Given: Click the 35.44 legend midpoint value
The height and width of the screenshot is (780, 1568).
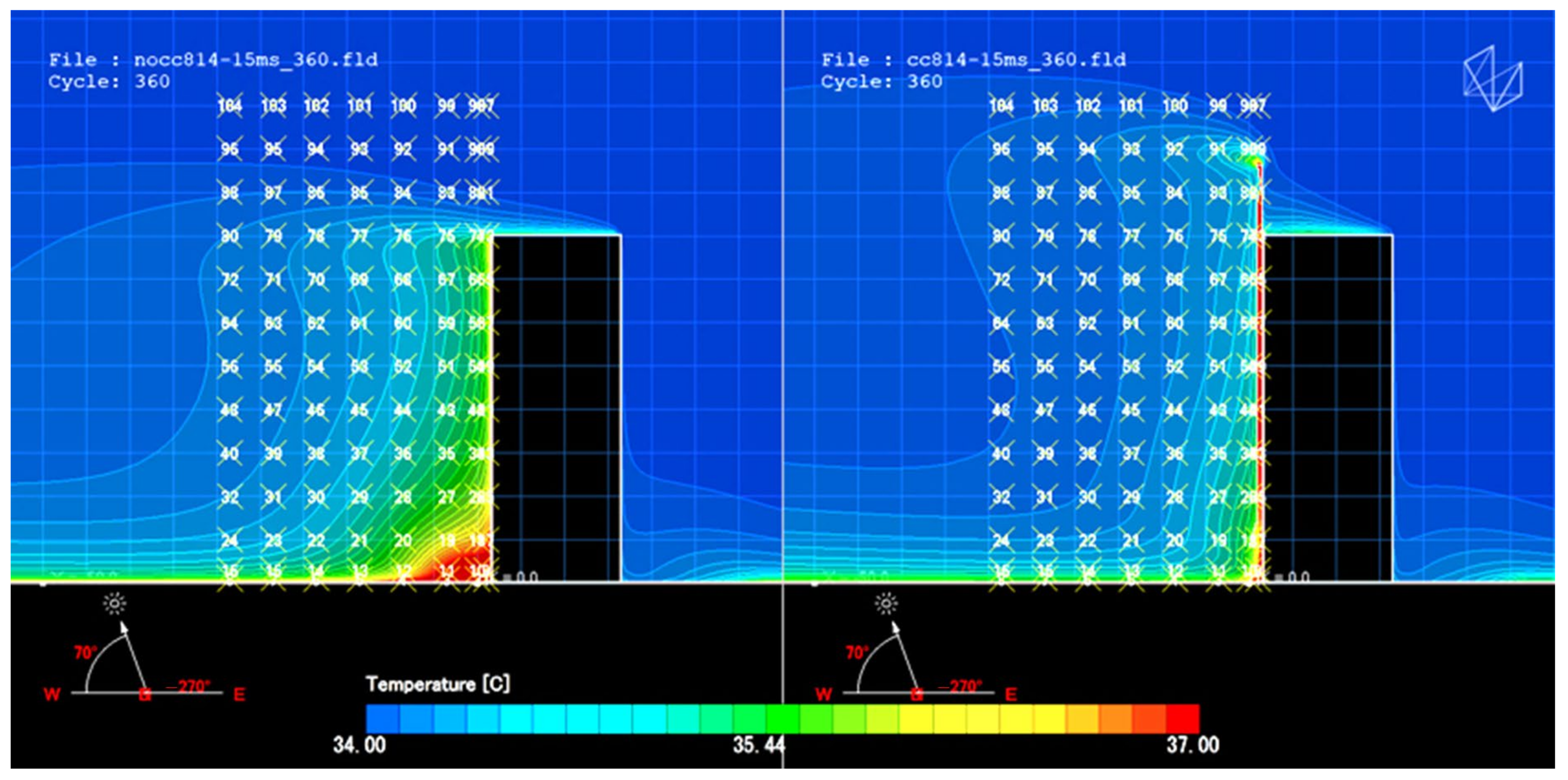Looking at the screenshot, I should [x=759, y=745].
